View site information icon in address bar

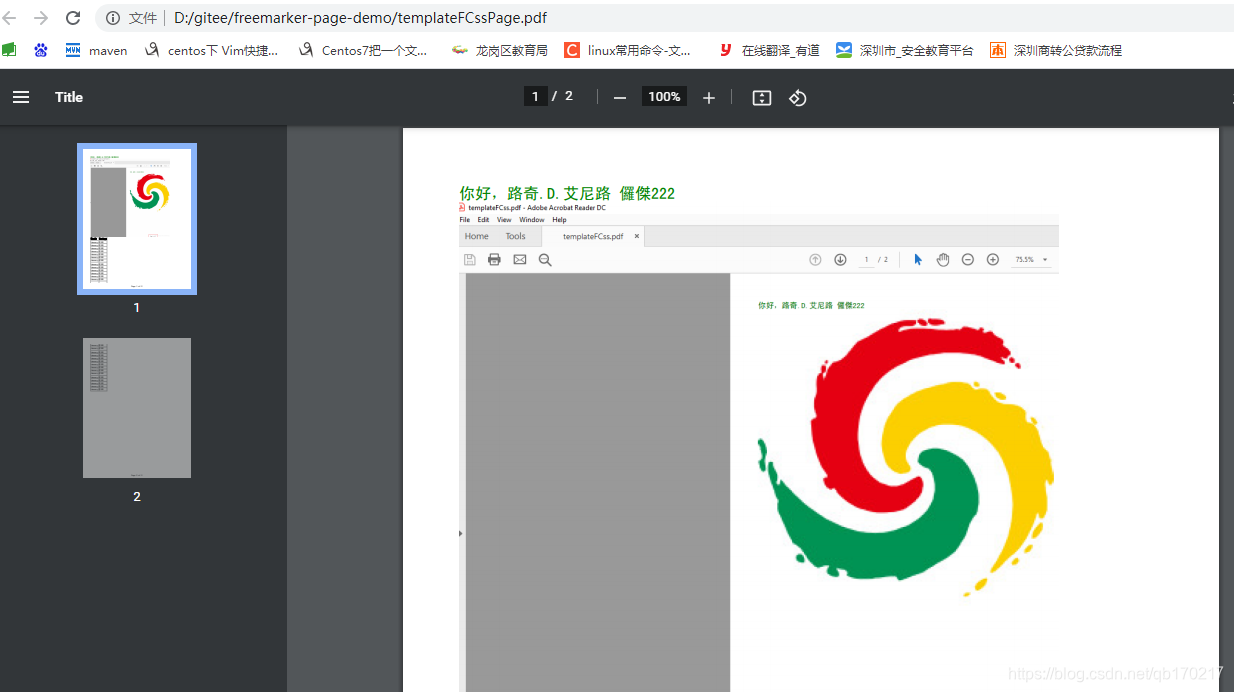[x=113, y=18]
